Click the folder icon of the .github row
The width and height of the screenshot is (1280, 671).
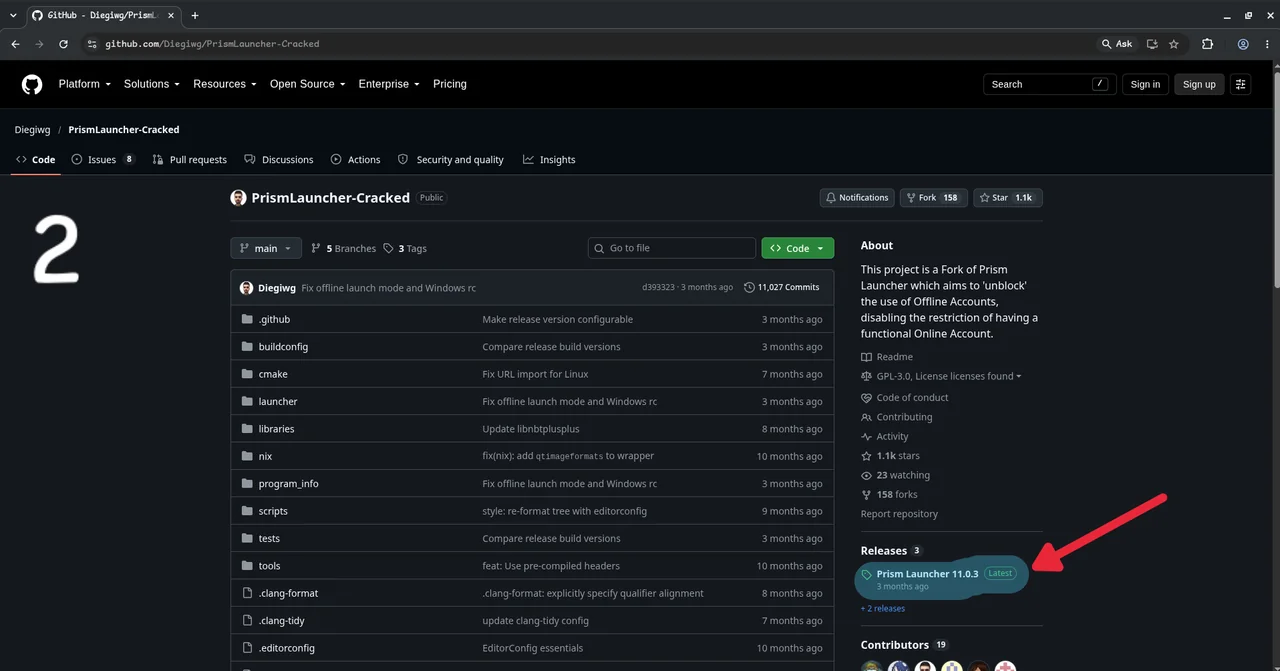(247, 319)
